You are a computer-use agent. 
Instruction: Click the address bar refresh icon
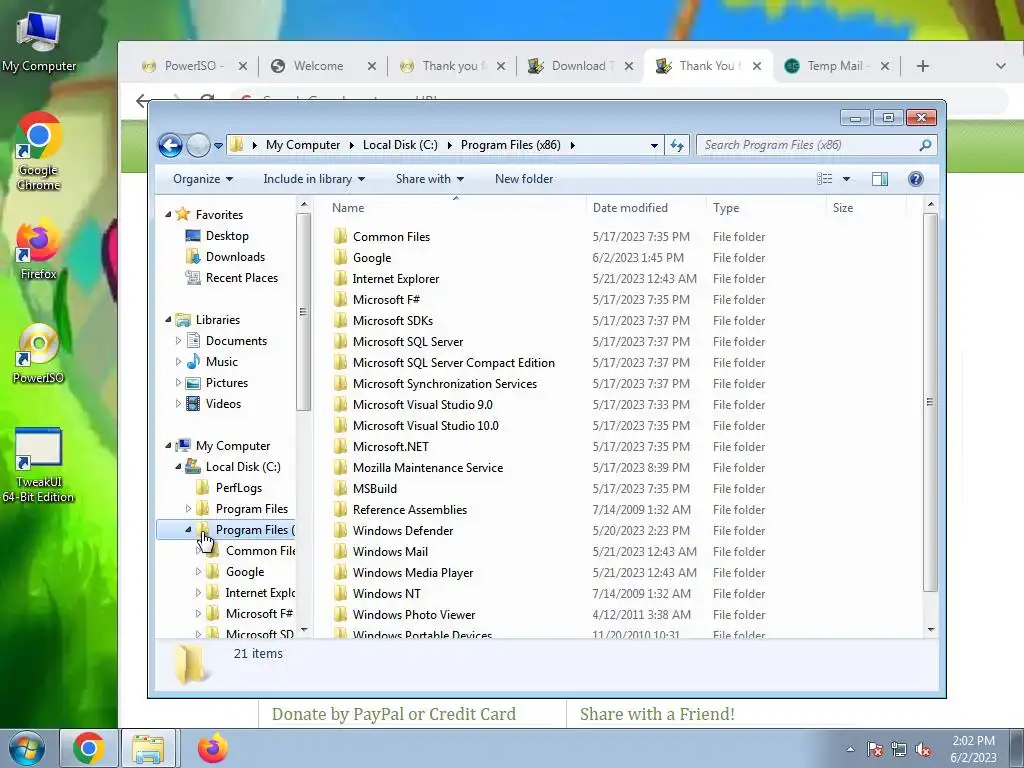(x=677, y=145)
